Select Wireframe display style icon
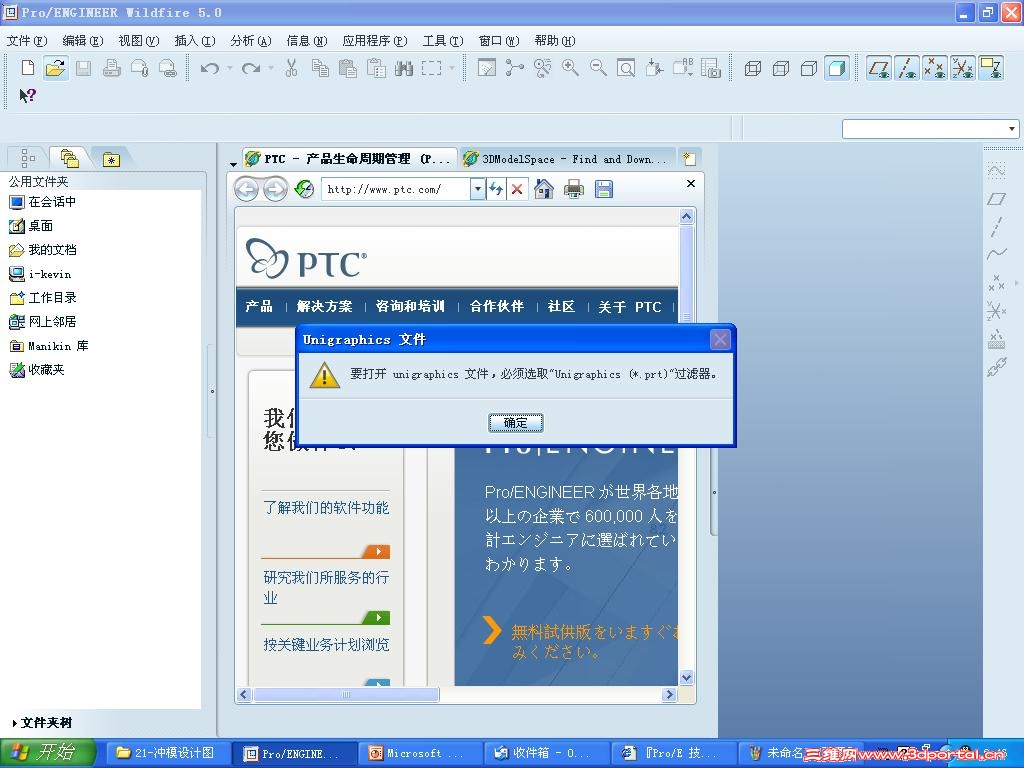 pos(753,67)
